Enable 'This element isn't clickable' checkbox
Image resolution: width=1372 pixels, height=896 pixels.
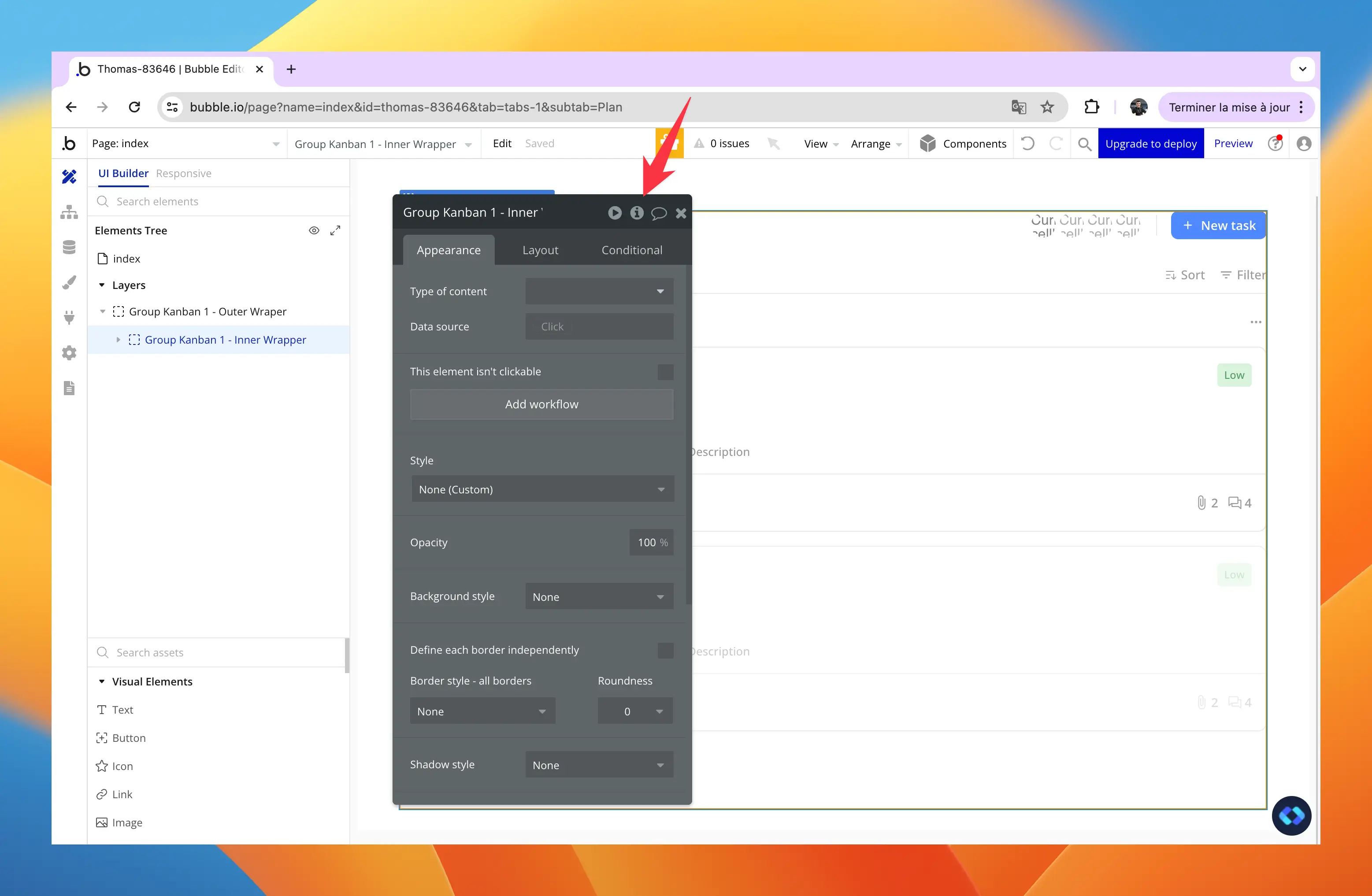666,372
